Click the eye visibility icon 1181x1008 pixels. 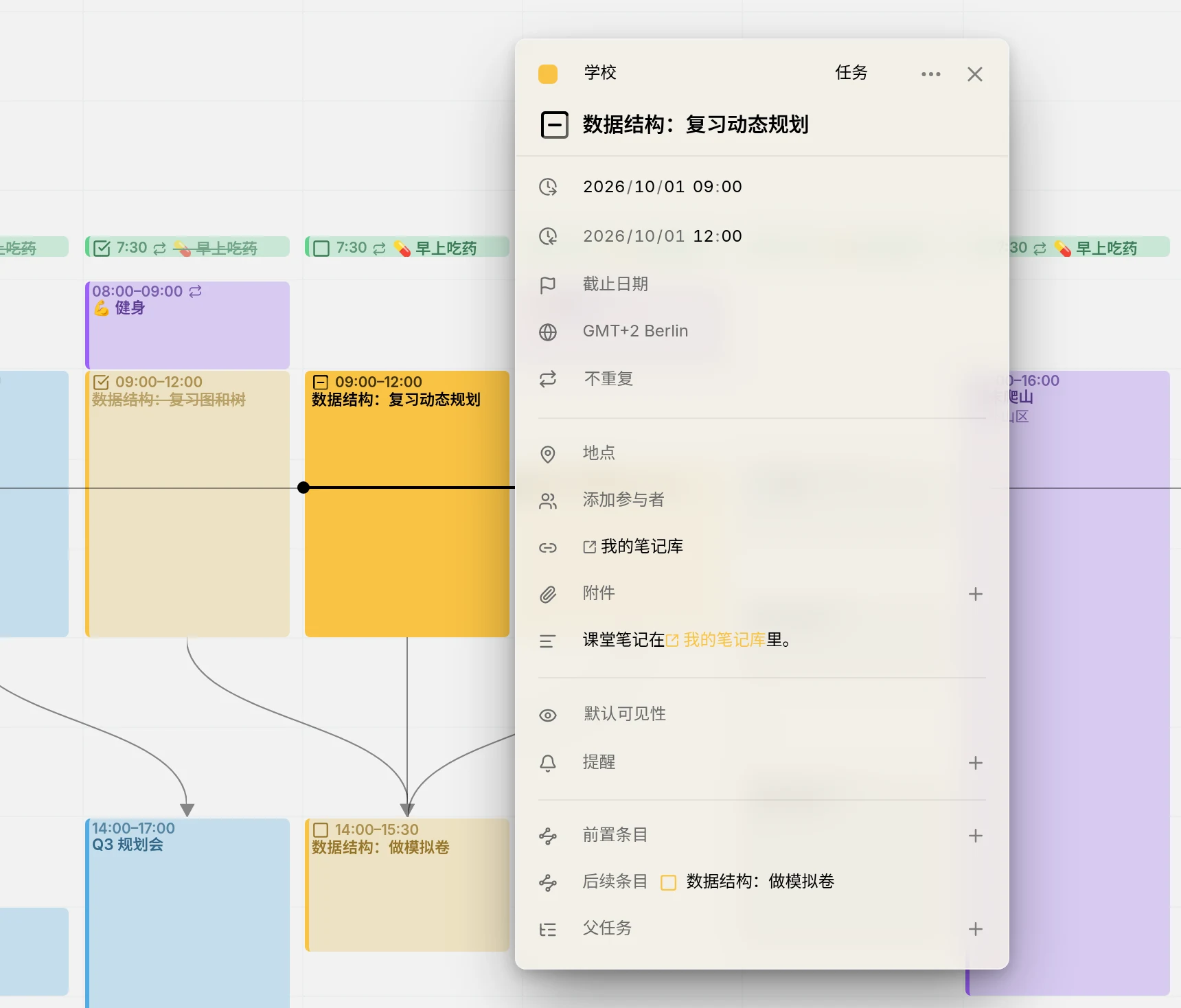click(x=548, y=715)
